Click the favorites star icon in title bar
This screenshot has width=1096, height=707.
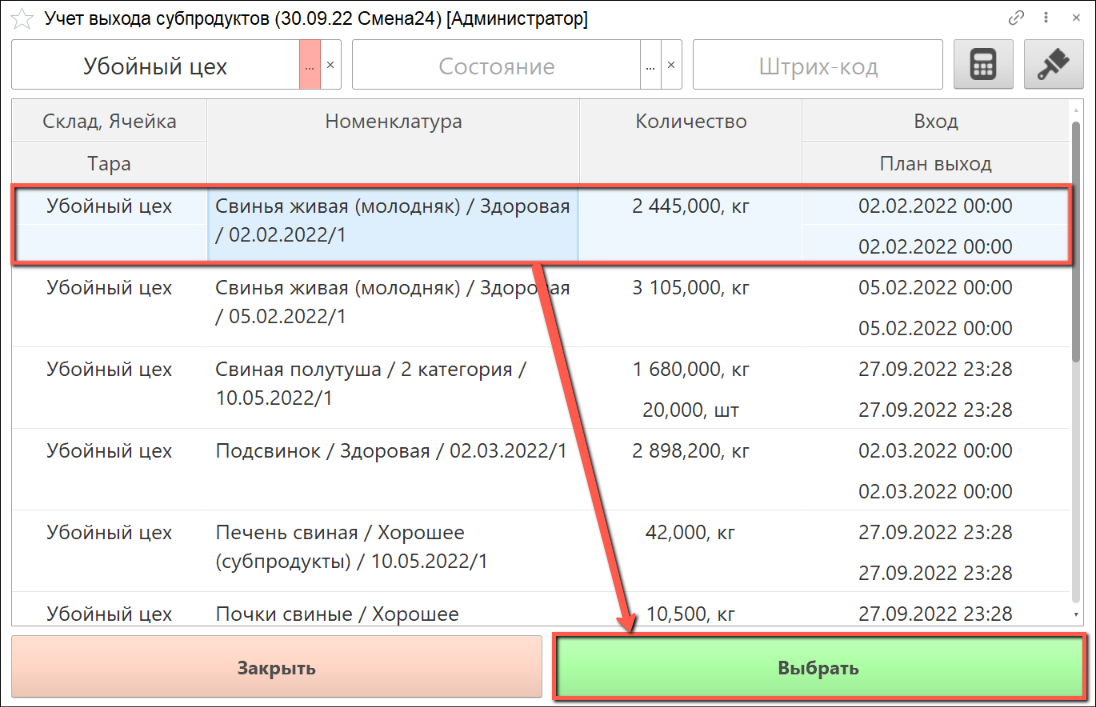[x=21, y=19]
